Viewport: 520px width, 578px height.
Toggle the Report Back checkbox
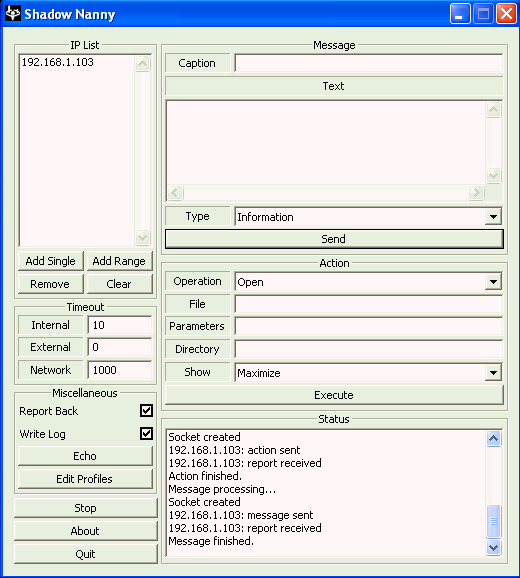click(x=146, y=410)
